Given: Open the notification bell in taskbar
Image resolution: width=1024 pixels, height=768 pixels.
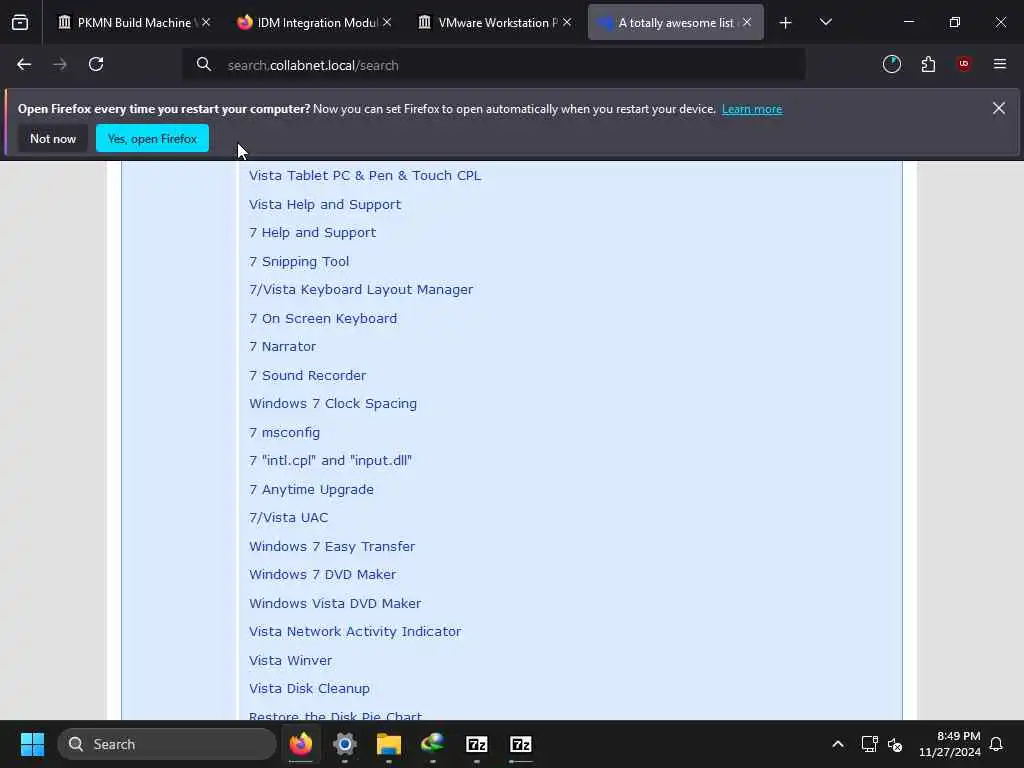Looking at the screenshot, I should click(997, 744).
